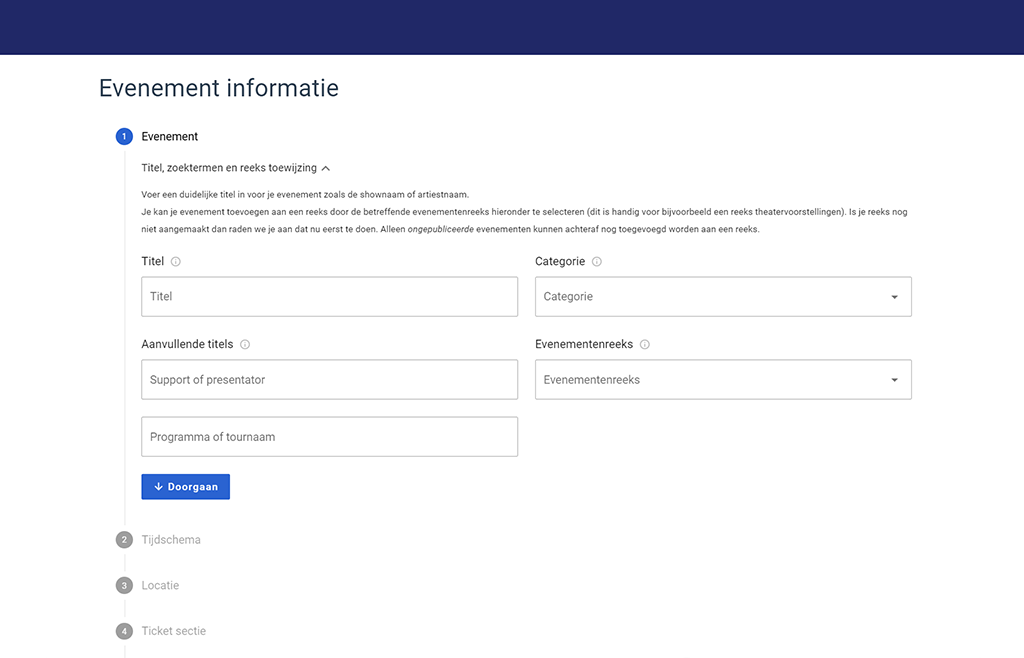The image size is (1024, 658).
Task: Click the step 4 number circle
Action: pyautogui.click(x=124, y=632)
